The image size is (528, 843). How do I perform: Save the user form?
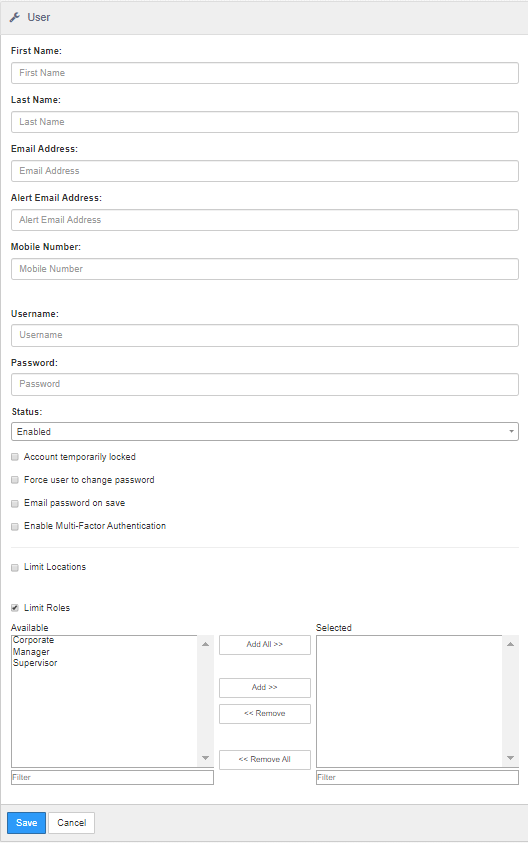coord(26,823)
